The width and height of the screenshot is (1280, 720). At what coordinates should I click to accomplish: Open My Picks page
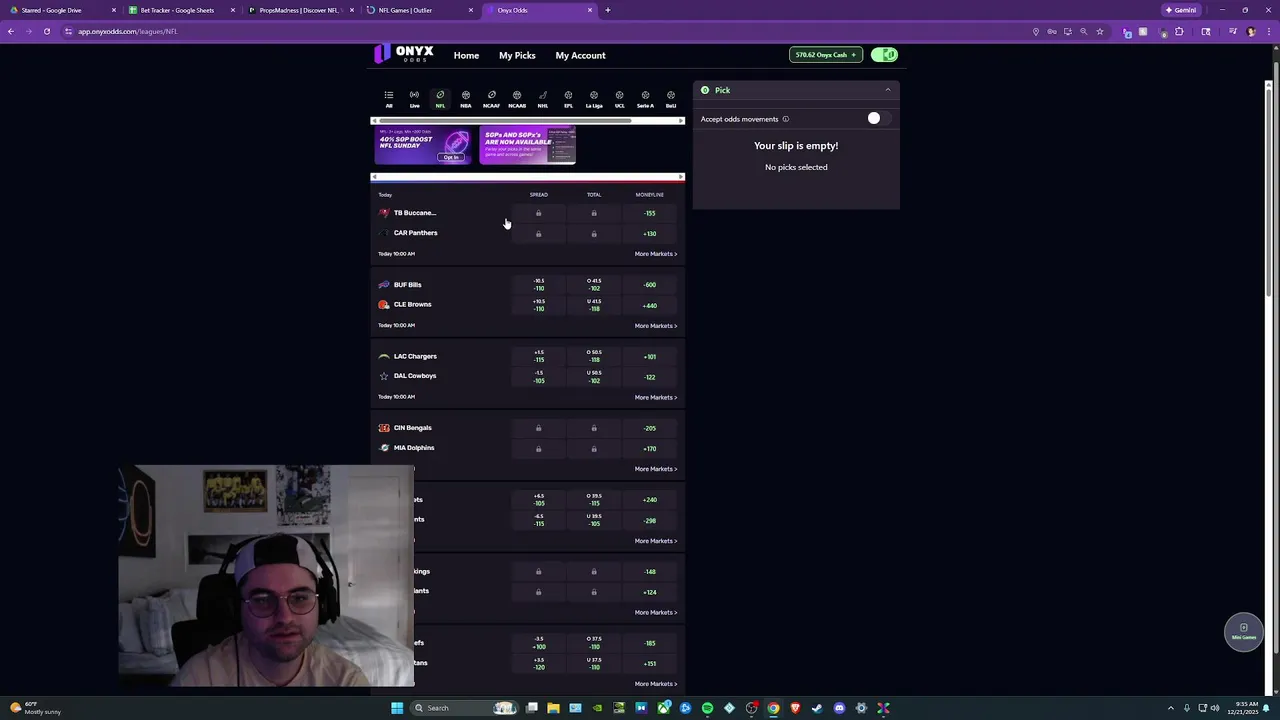tap(517, 55)
